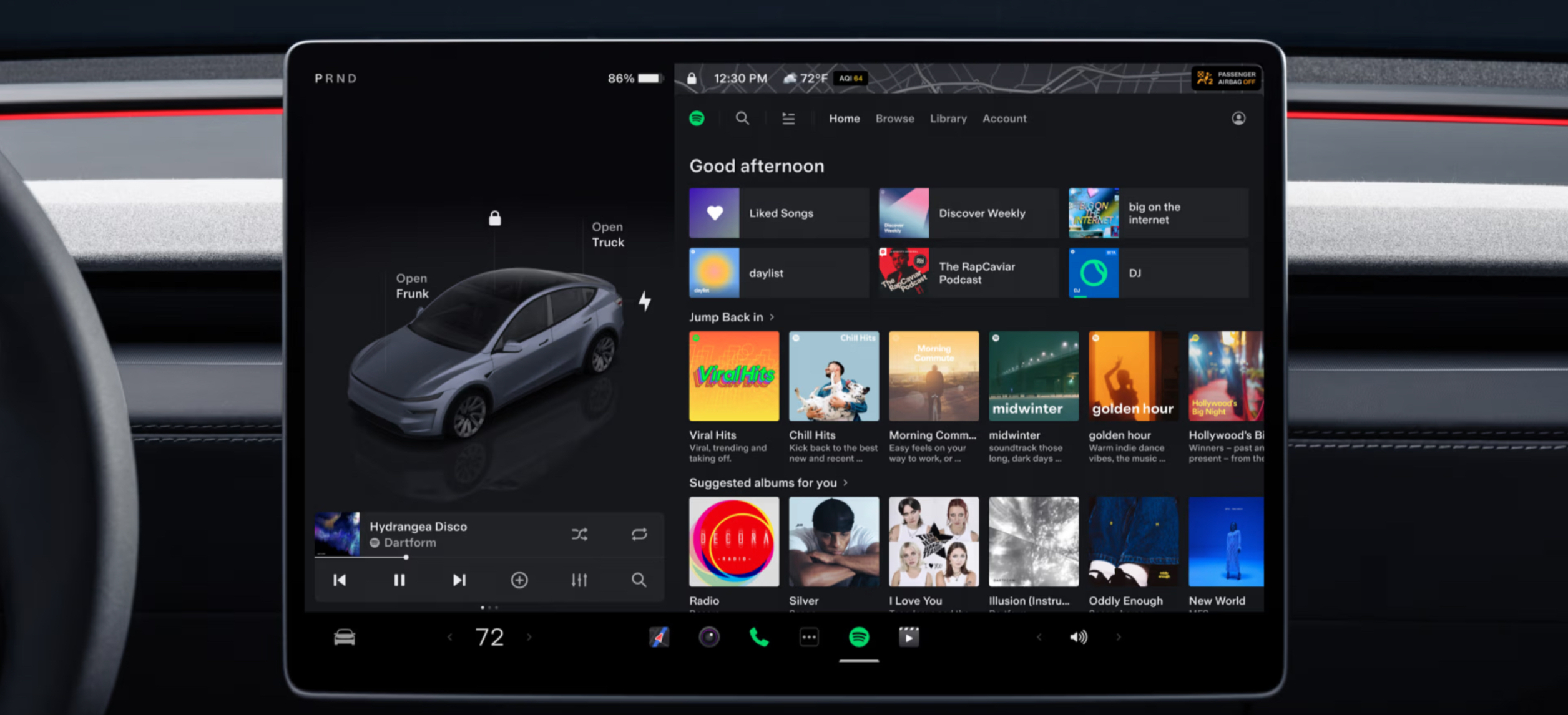Open daylist playlist
This screenshot has height=715, width=1568.
click(779, 273)
